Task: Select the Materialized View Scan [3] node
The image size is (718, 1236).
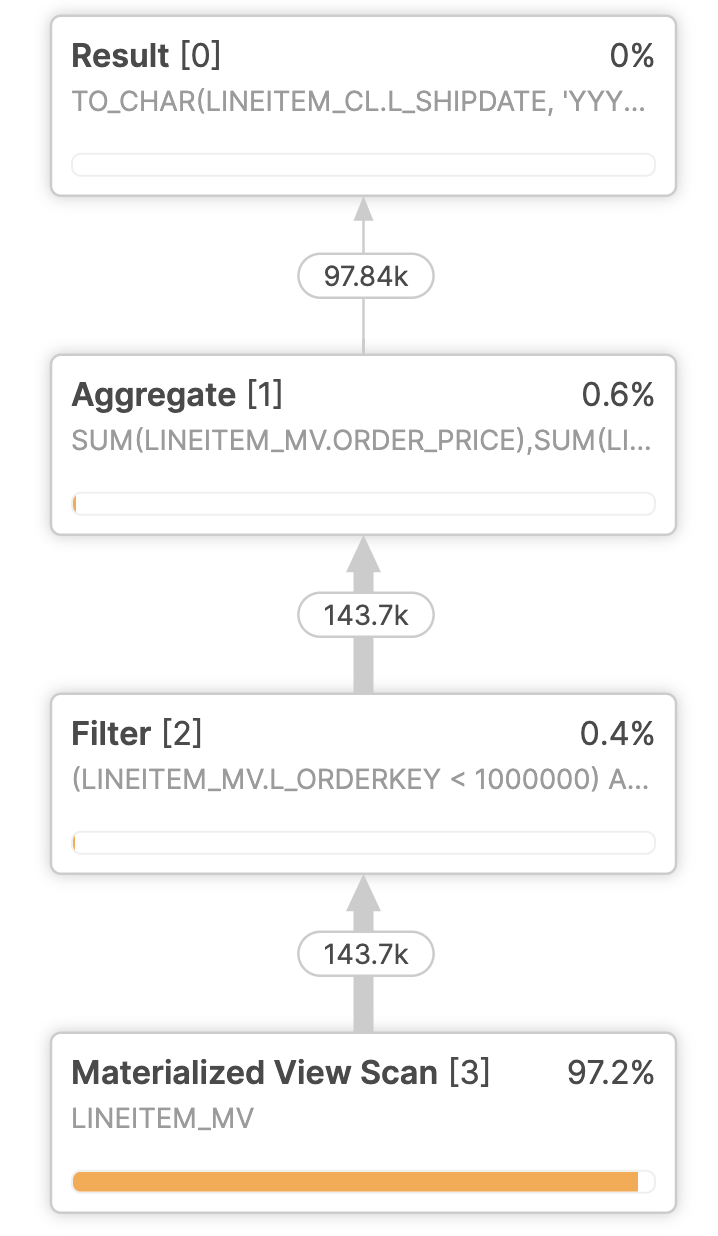Action: [x=280, y=1073]
